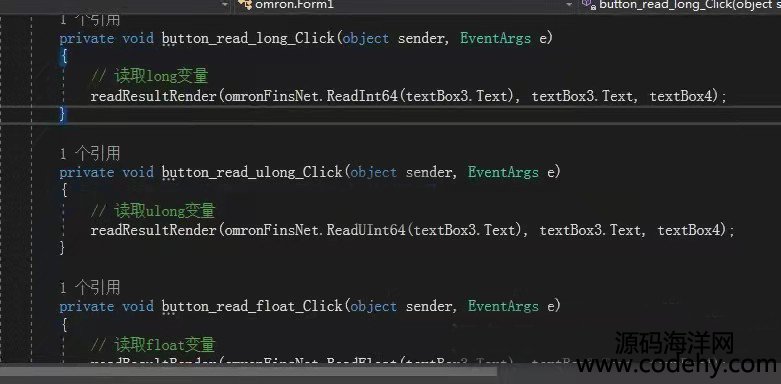Place cursor on button_read_float_Click method name
781x384 pixels.
pos(252,306)
